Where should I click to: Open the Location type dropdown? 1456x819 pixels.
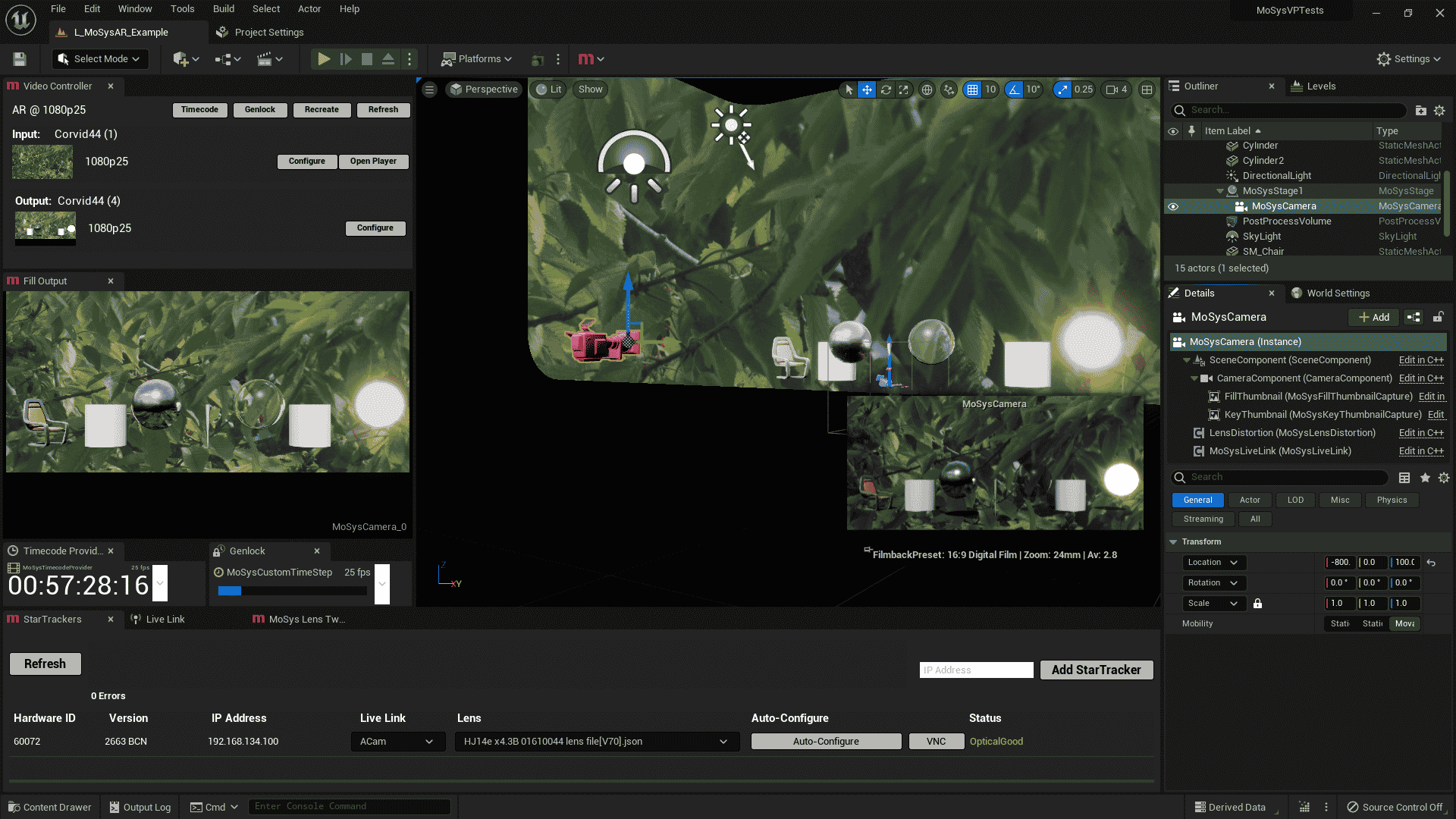pyautogui.click(x=1213, y=563)
